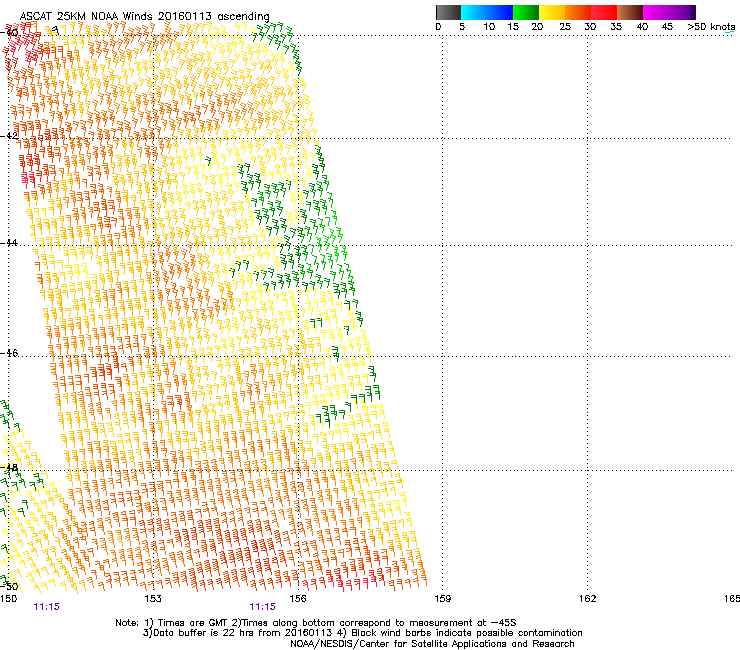This screenshot has height=650, width=740.
Task: Click the longitude label '162'
Action: click(x=587, y=599)
